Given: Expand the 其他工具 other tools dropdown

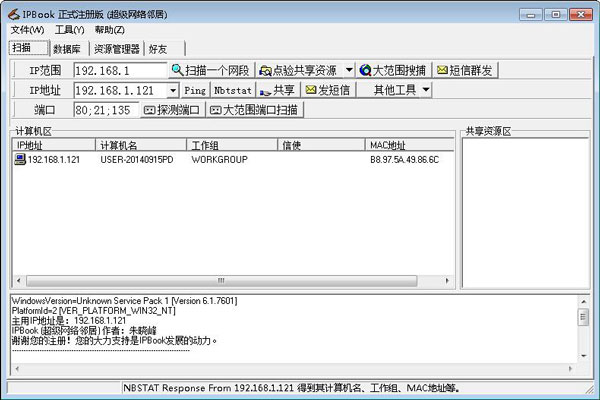Looking at the screenshot, I should [x=426, y=90].
